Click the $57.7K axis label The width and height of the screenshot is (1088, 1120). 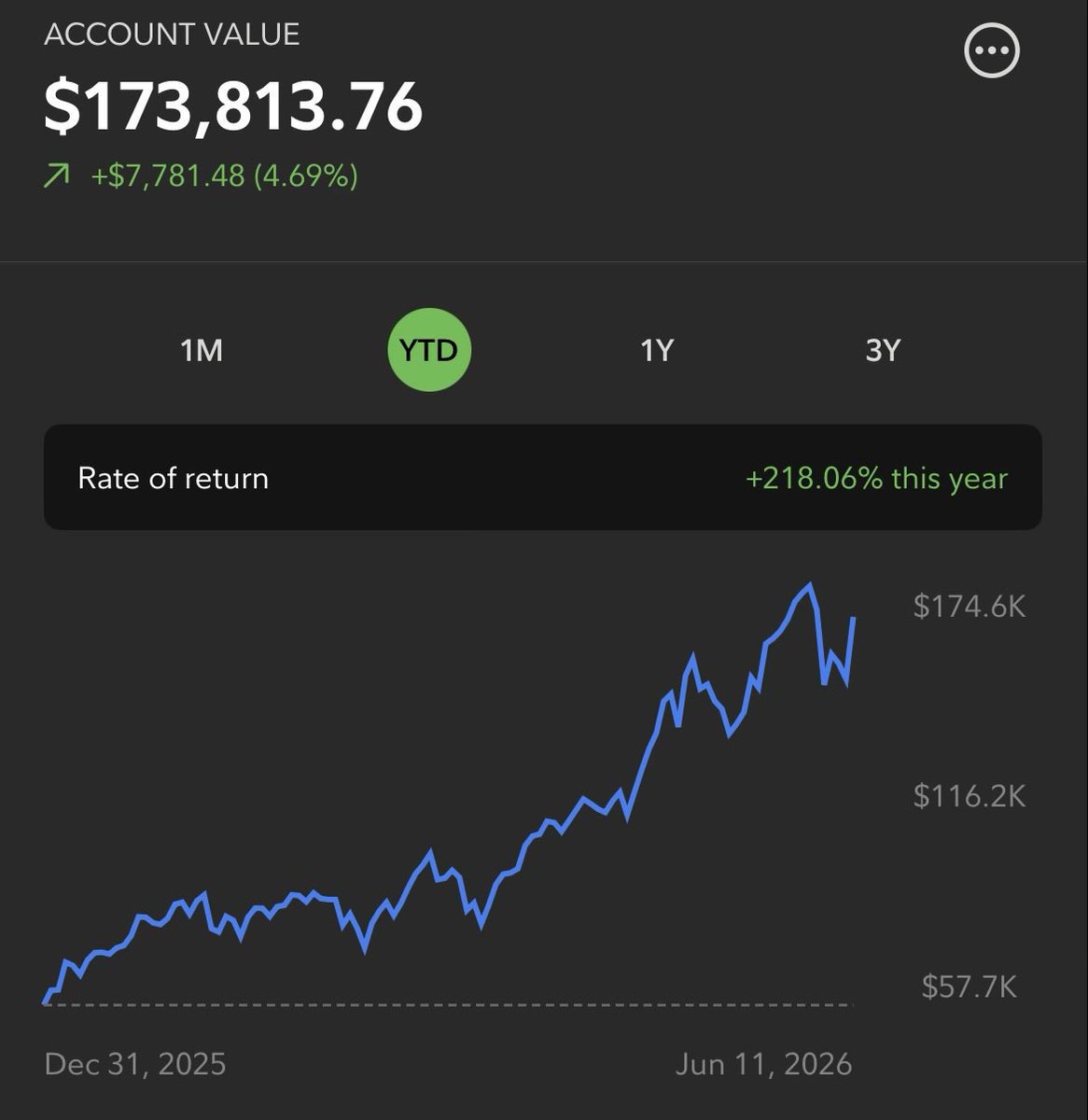click(969, 987)
